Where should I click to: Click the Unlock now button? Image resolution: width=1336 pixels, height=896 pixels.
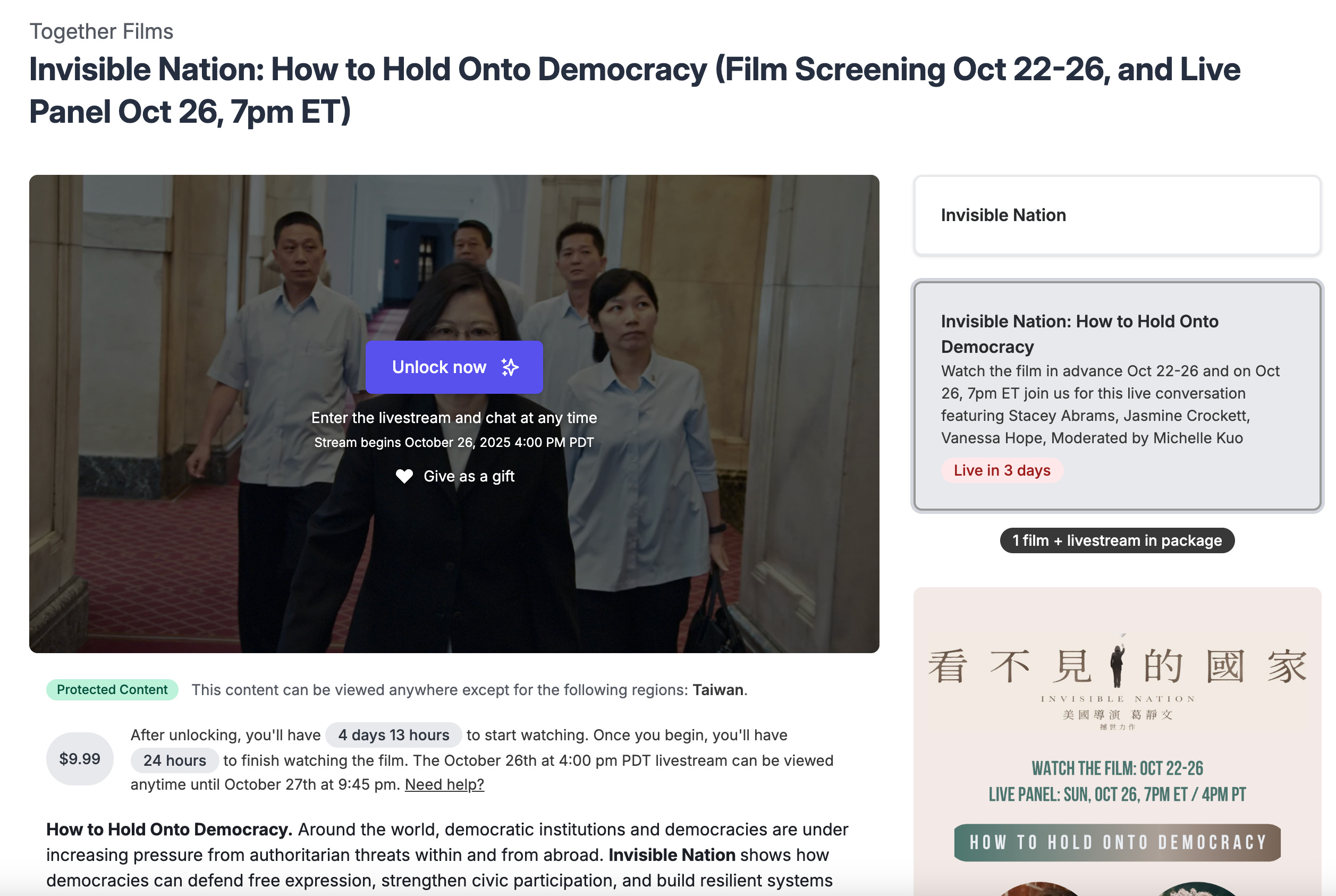454,367
